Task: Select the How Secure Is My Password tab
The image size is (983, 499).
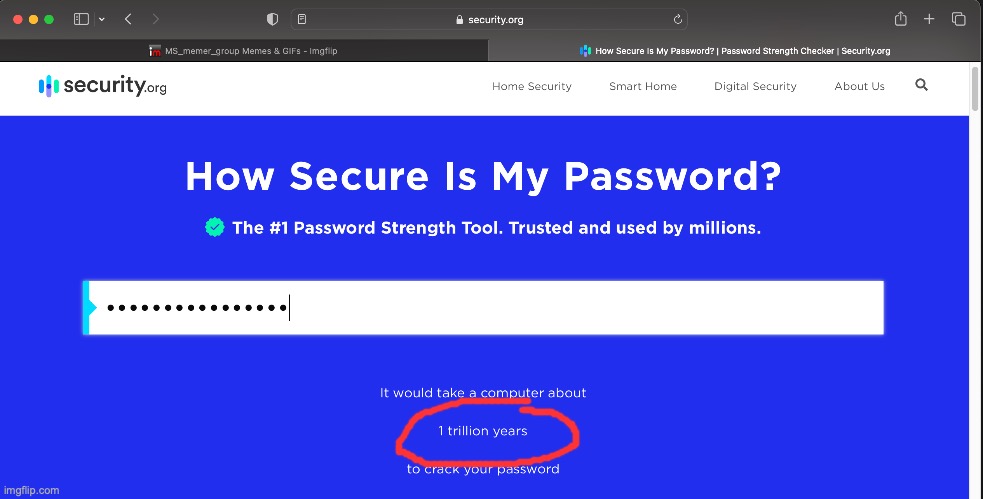Action: (735, 51)
